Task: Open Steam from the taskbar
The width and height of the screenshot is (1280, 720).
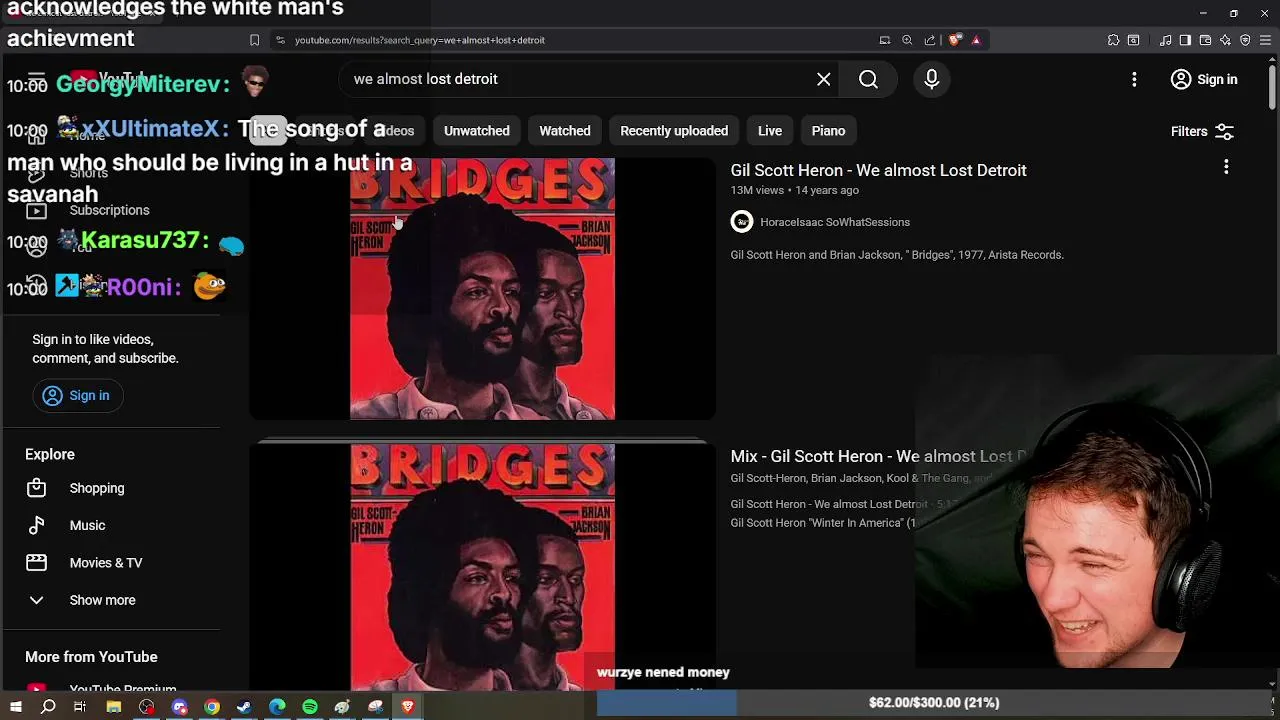Action: (244, 707)
